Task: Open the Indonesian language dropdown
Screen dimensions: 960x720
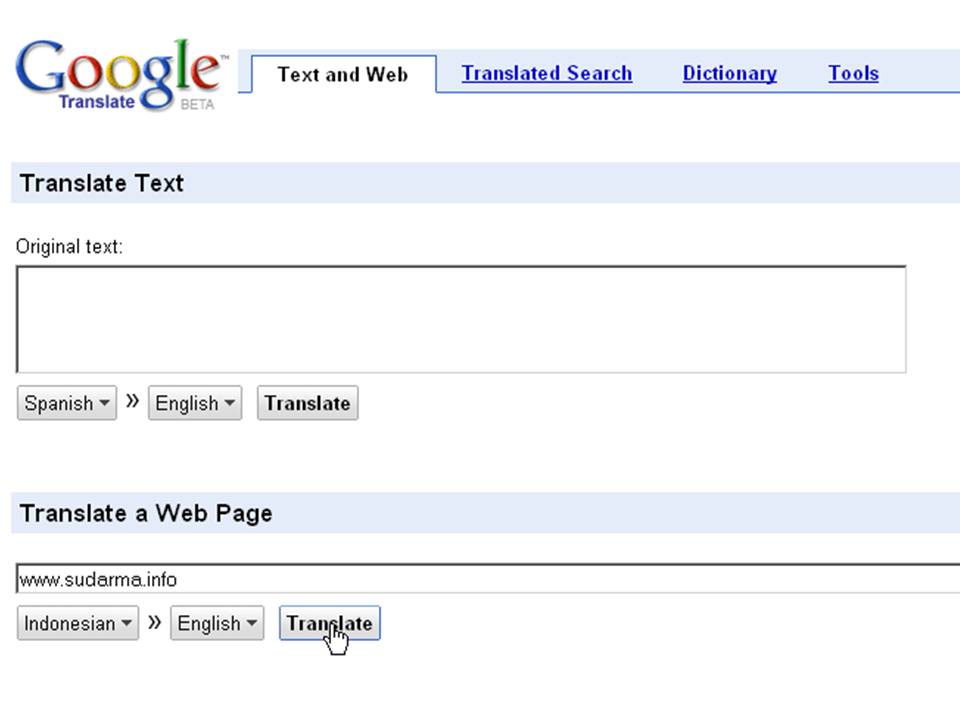Action: tap(78, 623)
